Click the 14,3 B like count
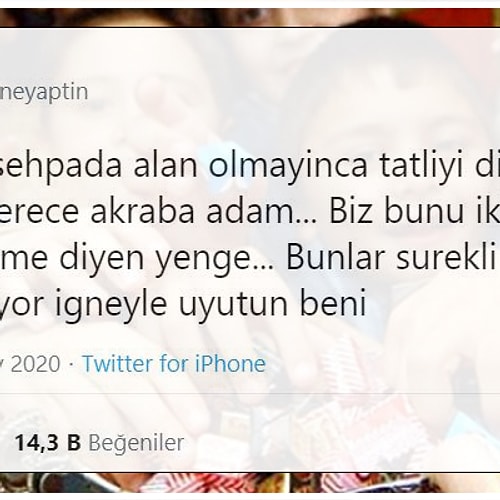Viewport: 500px width, 500px height. [48, 442]
